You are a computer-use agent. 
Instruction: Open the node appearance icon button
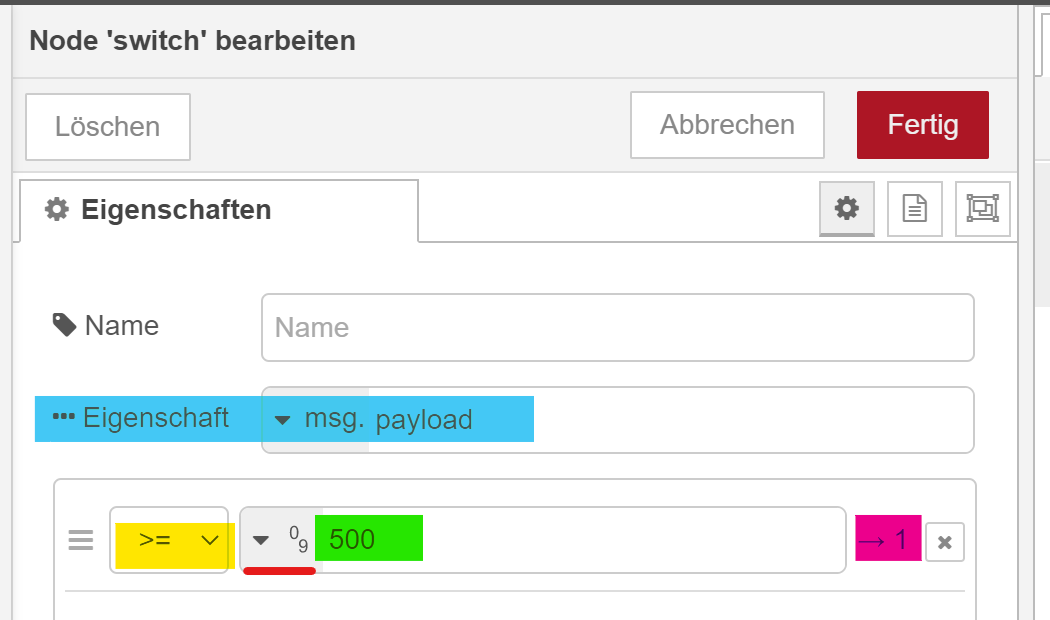(x=982, y=209)
